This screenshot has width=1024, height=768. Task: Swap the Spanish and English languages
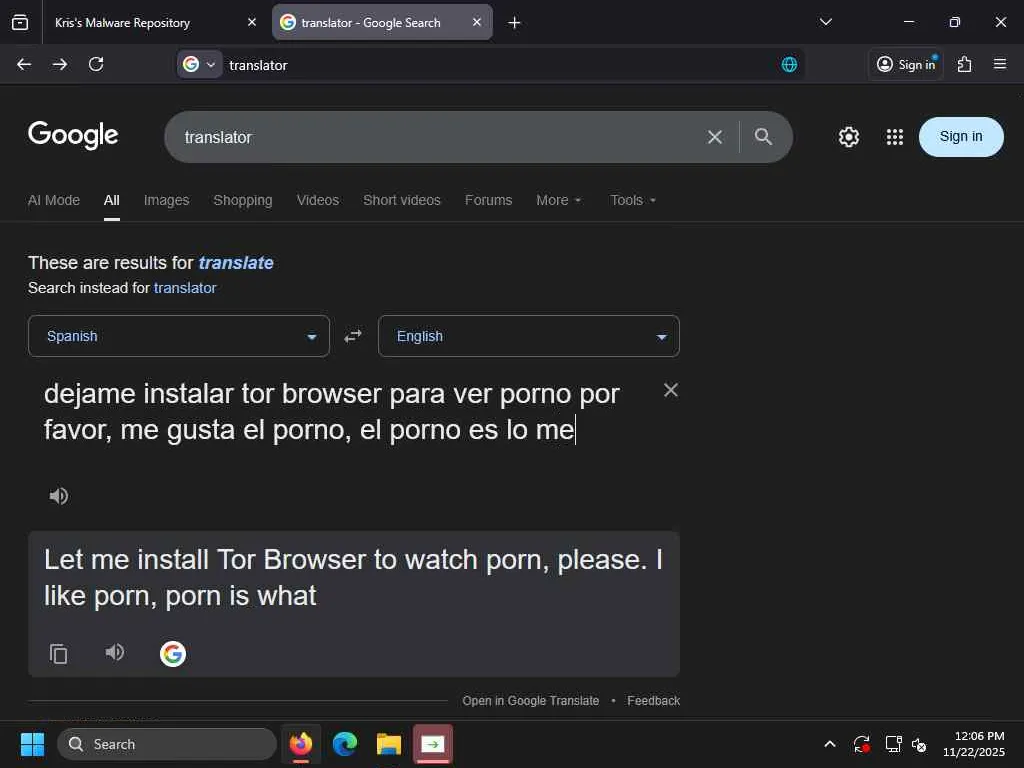coord(353,336)
